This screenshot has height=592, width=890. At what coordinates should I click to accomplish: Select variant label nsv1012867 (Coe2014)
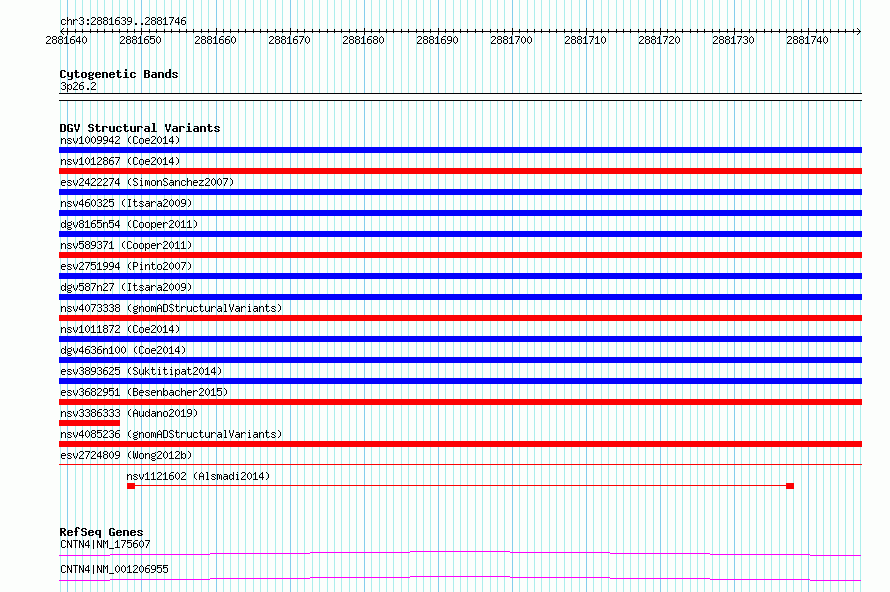coord(120,161)
